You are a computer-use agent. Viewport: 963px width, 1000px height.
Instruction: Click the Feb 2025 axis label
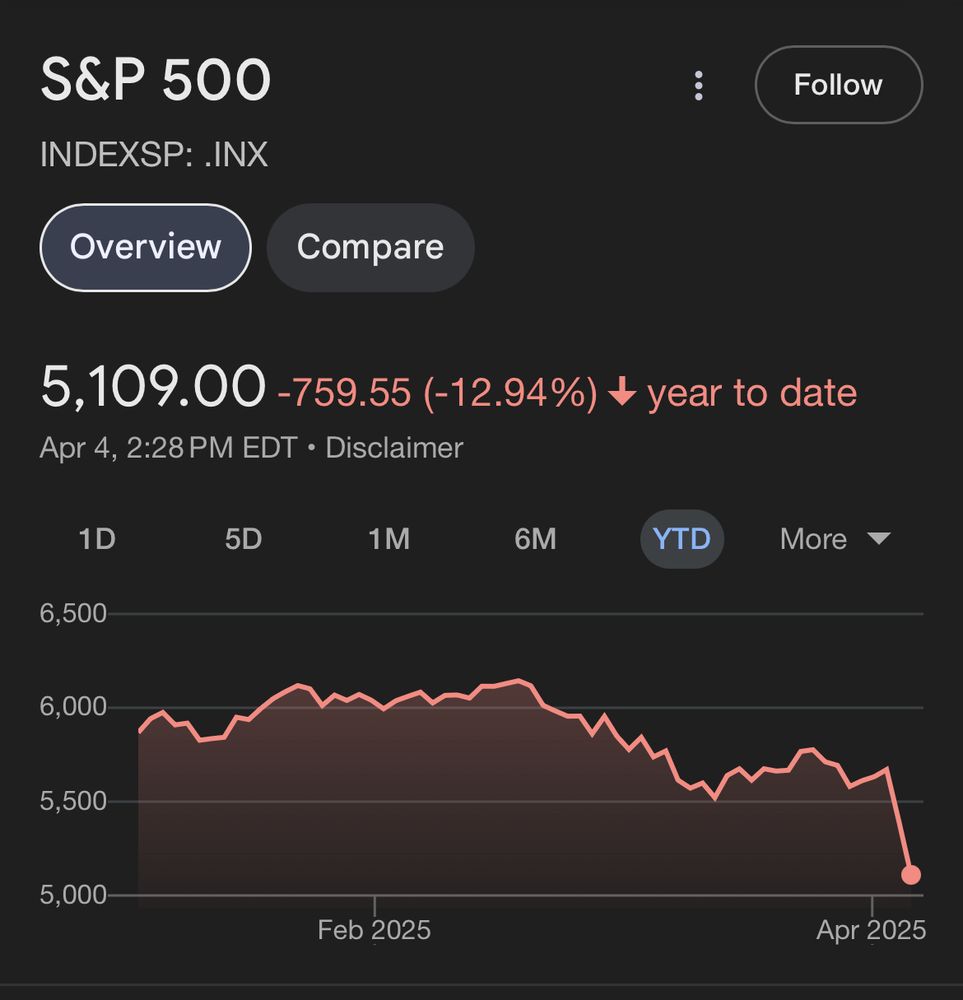[x=374, y=930]
